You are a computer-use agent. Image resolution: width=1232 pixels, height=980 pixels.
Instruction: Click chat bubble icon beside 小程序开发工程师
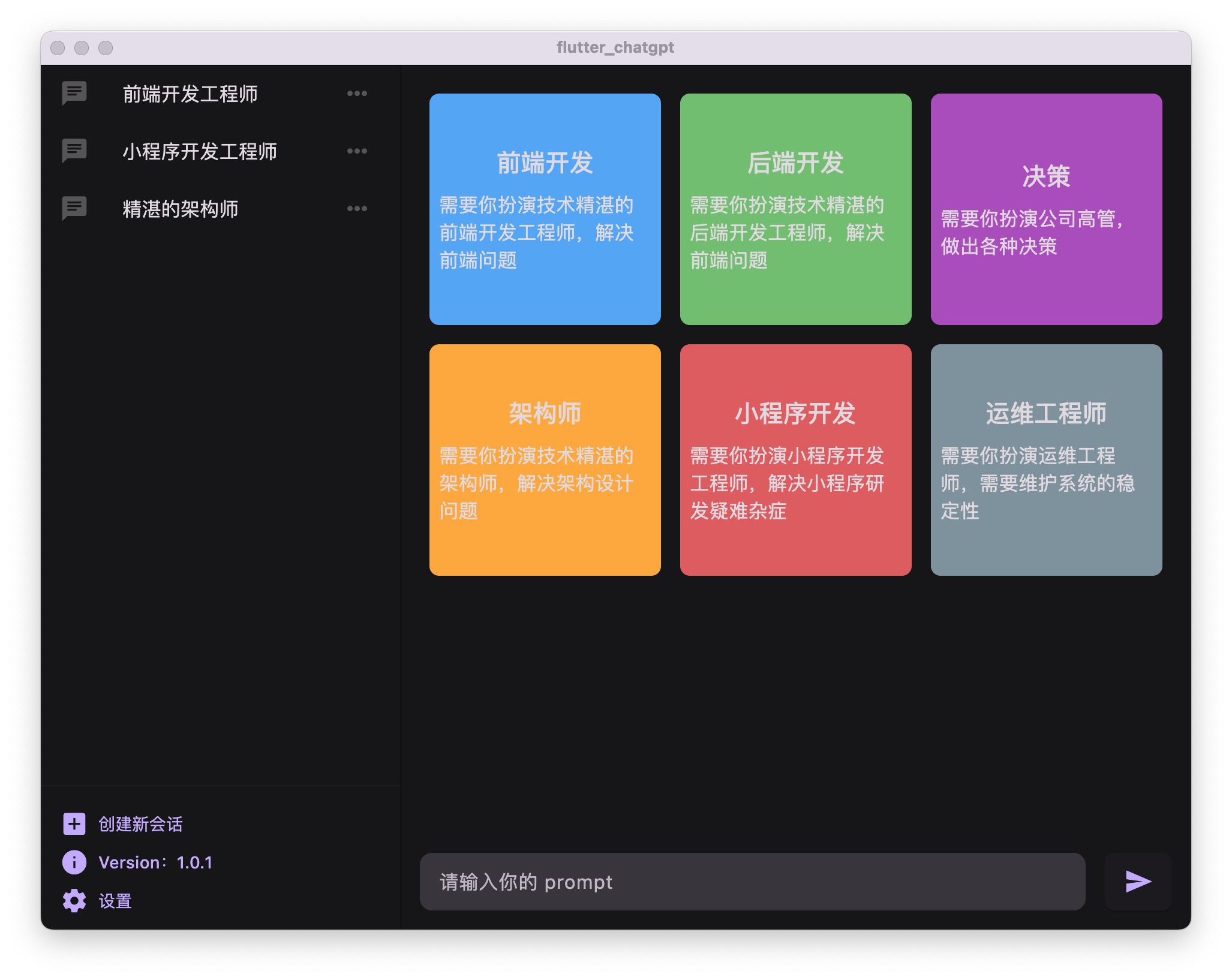[74, 151]
